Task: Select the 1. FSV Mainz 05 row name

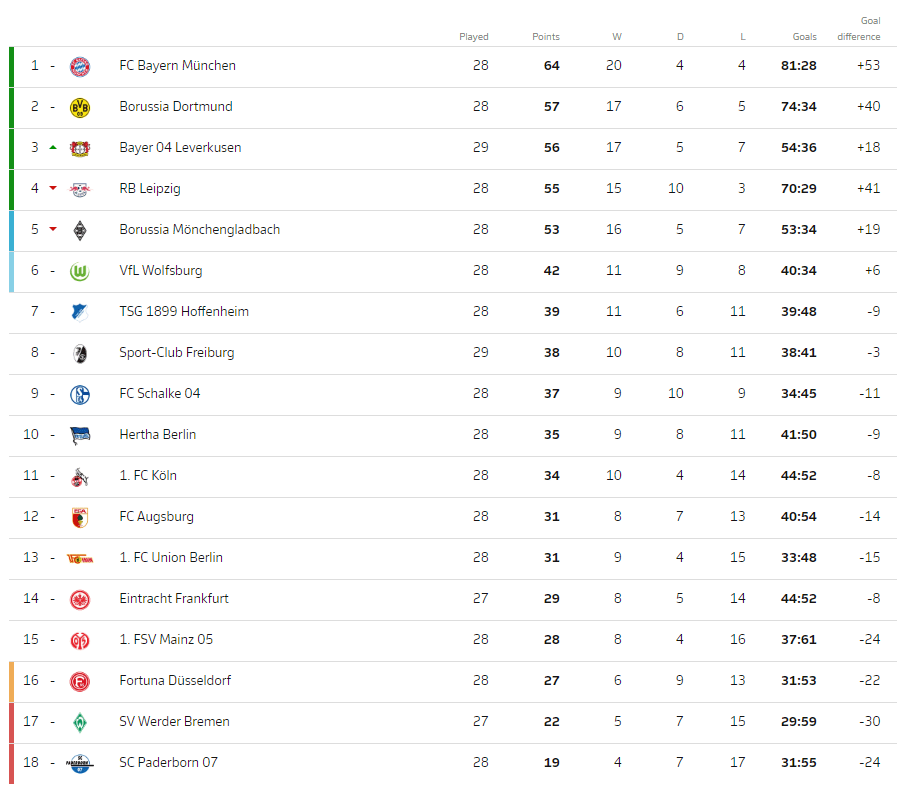Action: [x=166, y=640]
